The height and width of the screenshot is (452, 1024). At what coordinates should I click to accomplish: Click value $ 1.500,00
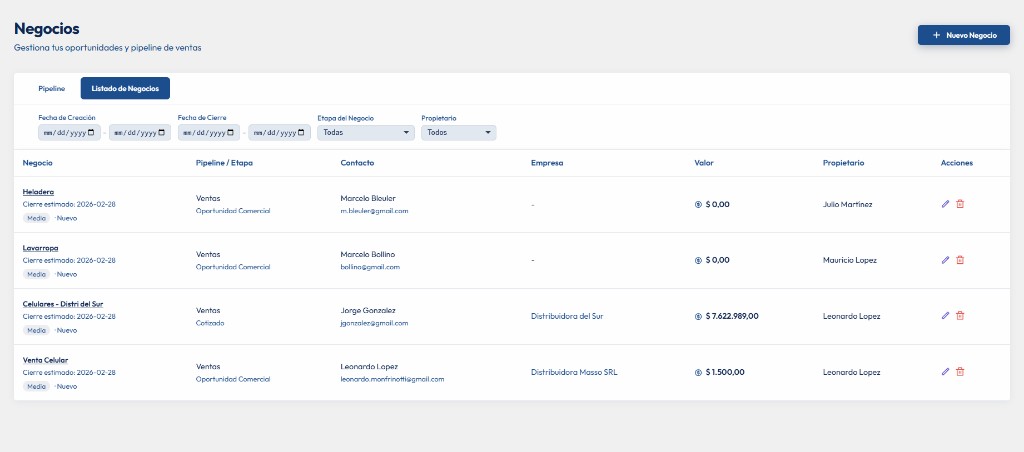click(x=725, y=372)
